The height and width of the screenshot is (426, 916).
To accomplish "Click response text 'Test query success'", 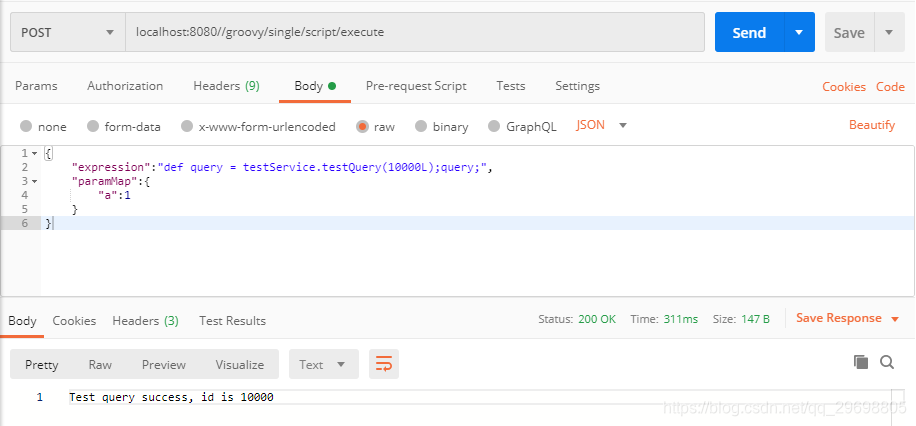I will tap(129, 397).
